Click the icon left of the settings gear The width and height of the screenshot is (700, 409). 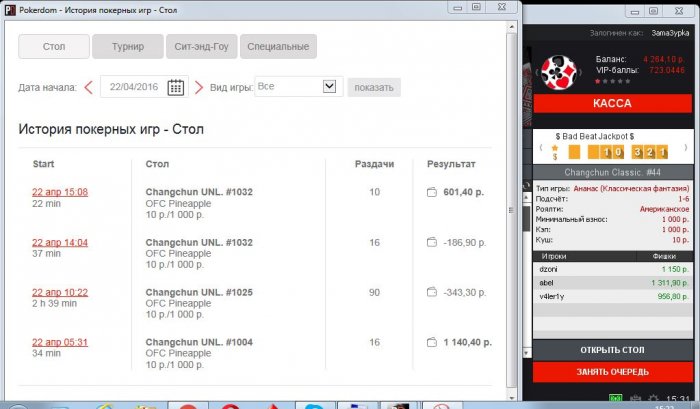click(x=635, y=398)
